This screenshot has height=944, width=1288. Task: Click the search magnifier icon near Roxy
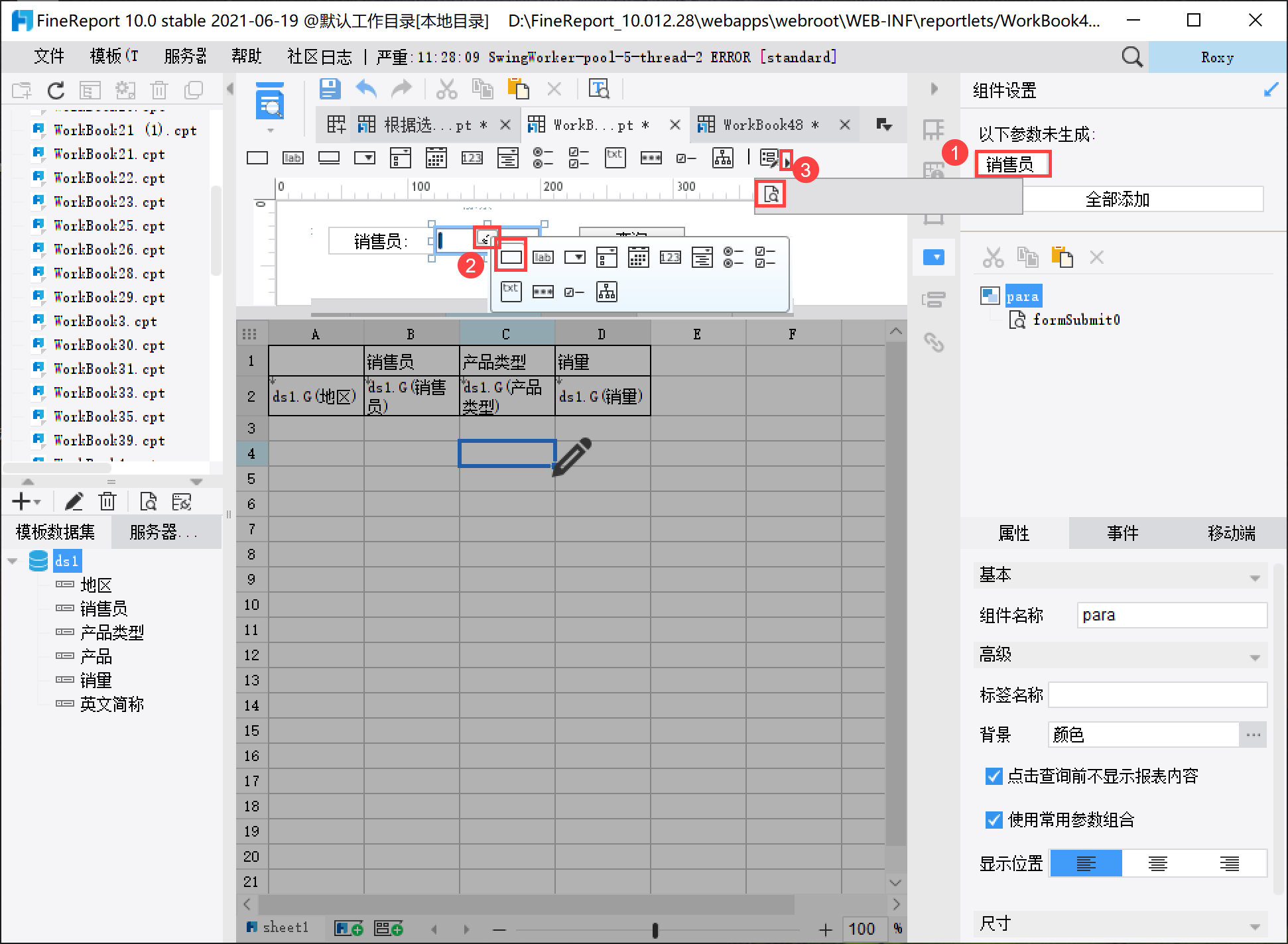pyautogui.click(x=1131, y=57)
